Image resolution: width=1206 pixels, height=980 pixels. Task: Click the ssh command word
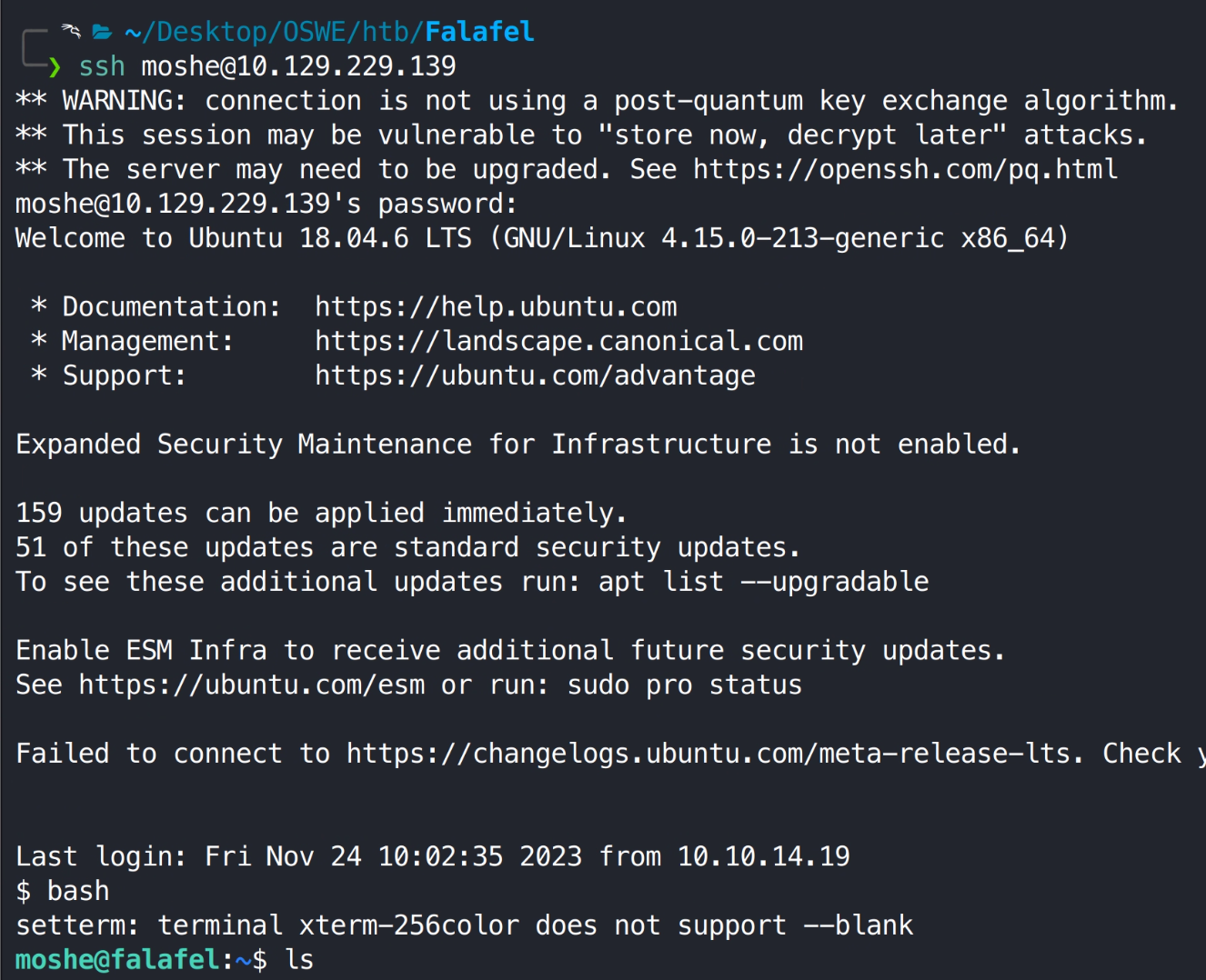[x=102, y=66]
